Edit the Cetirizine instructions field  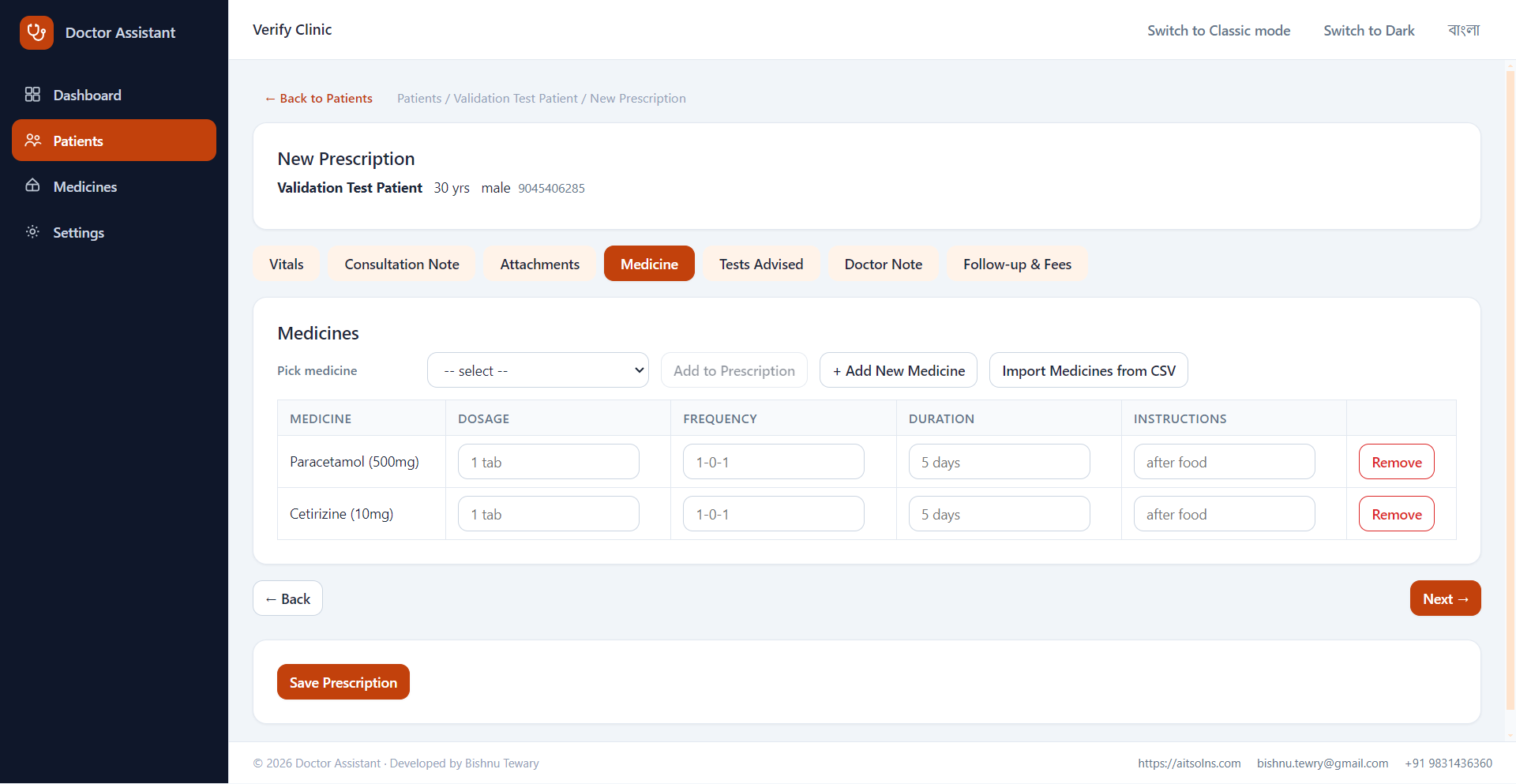(1225, 514)
